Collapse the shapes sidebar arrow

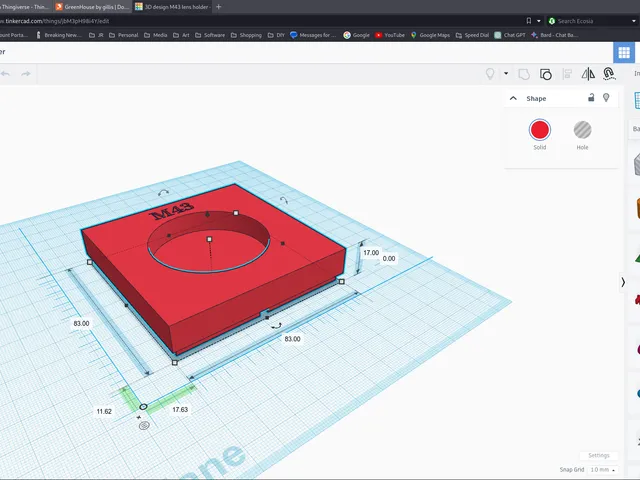click(623, 282)
